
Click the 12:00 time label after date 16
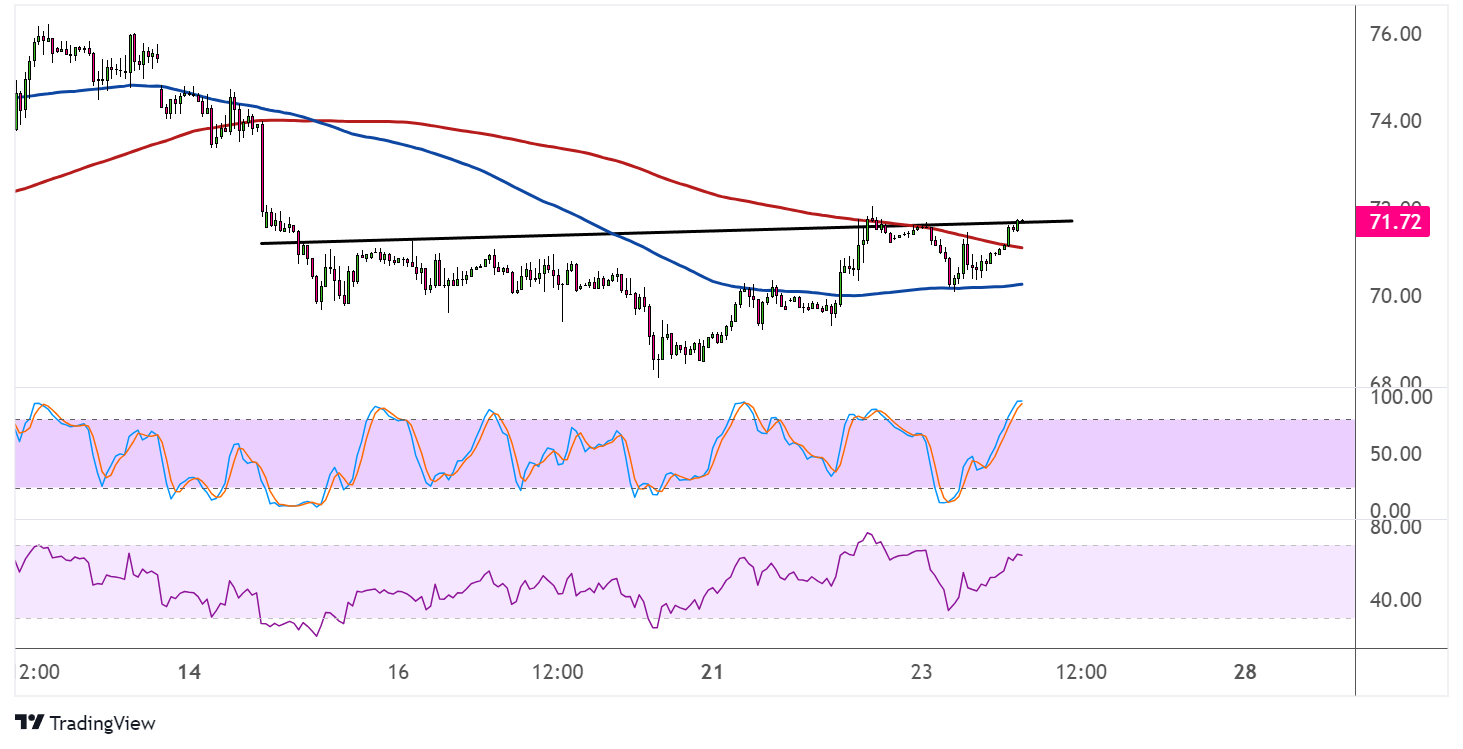557,672
